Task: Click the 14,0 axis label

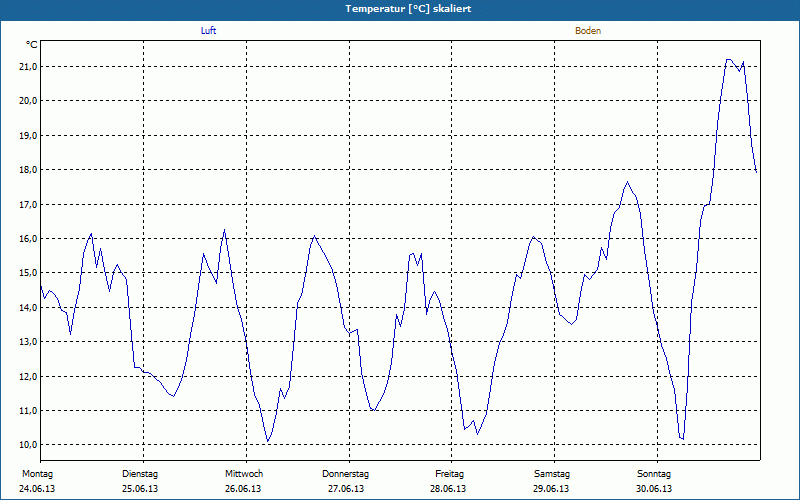Action: coord(29,308)
